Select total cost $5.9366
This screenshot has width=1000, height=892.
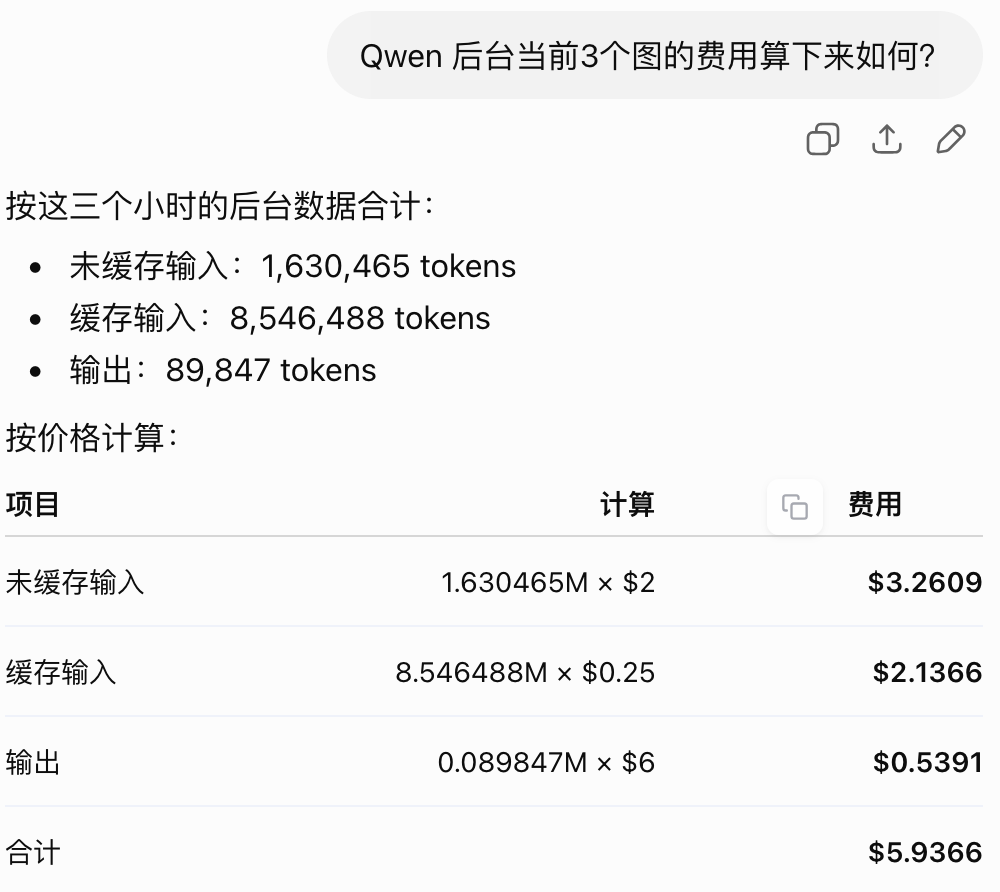pyautogui.click(x=925, y=852)
